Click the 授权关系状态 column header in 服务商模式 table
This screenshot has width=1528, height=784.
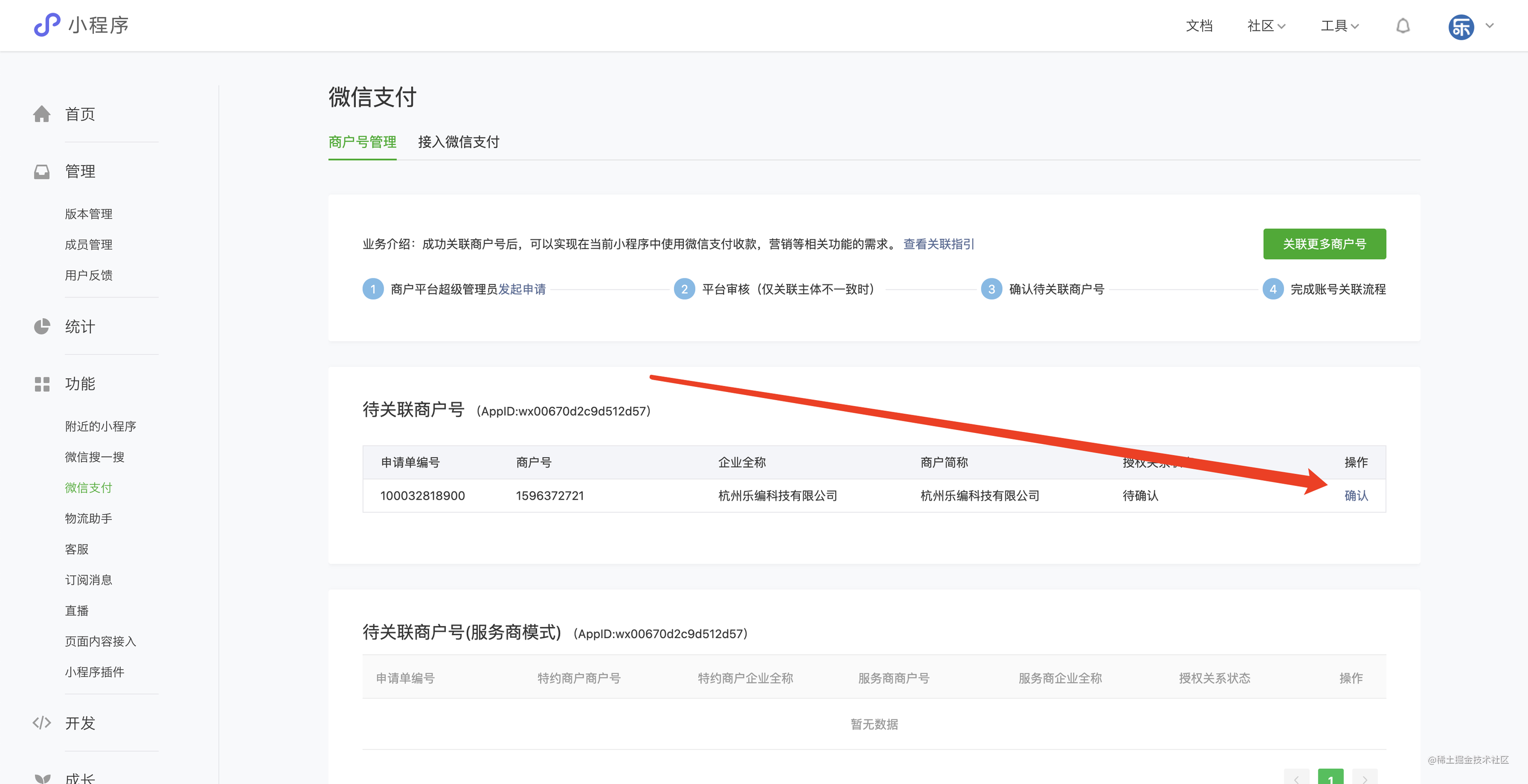point(1214,678)
